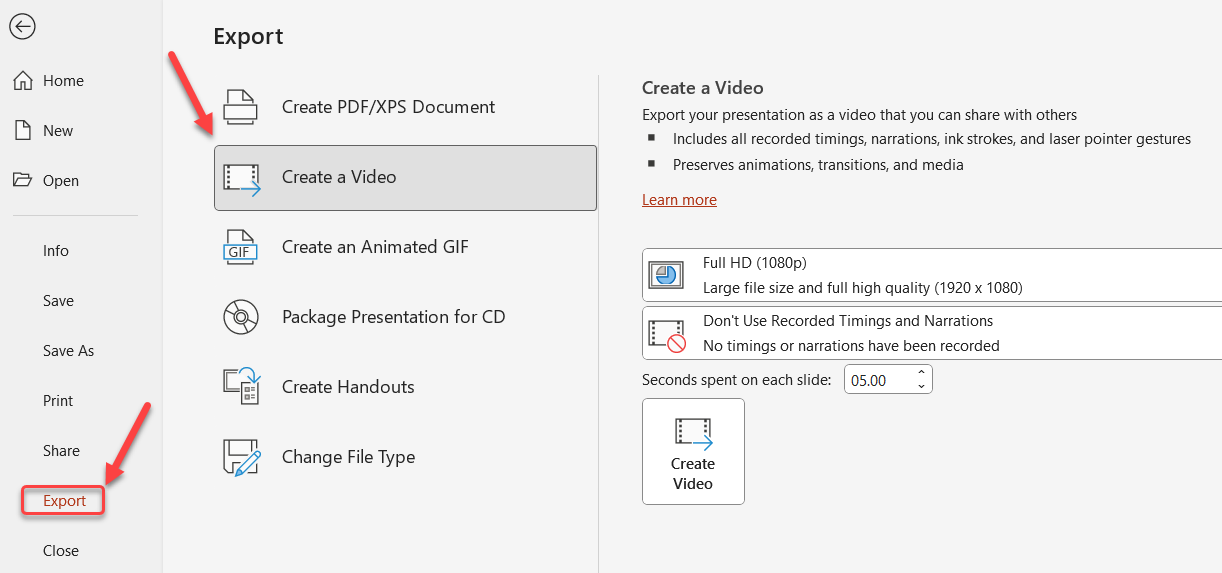The image size is (1222, 573).
Task: Click the New blank page icon
Action: (x=22, y=131)
